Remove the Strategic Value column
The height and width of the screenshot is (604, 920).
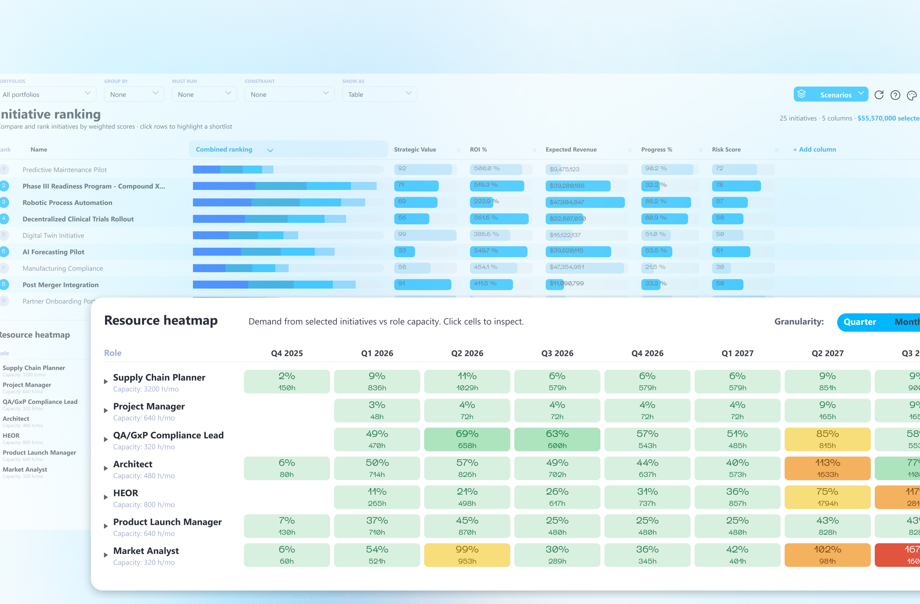coord(458,150)
